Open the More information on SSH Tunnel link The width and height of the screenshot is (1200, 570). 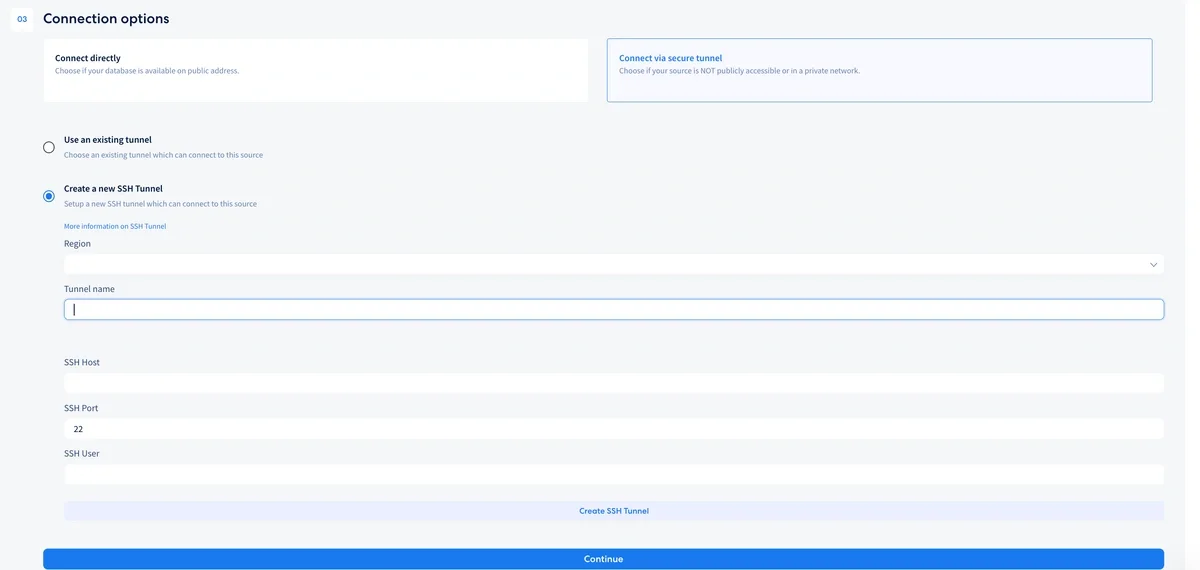point(115,226)
